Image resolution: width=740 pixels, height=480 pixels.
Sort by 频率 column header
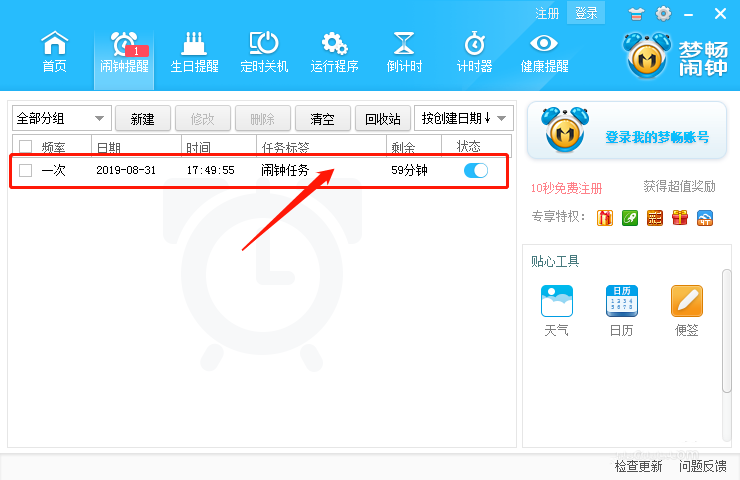click(53, 147)
